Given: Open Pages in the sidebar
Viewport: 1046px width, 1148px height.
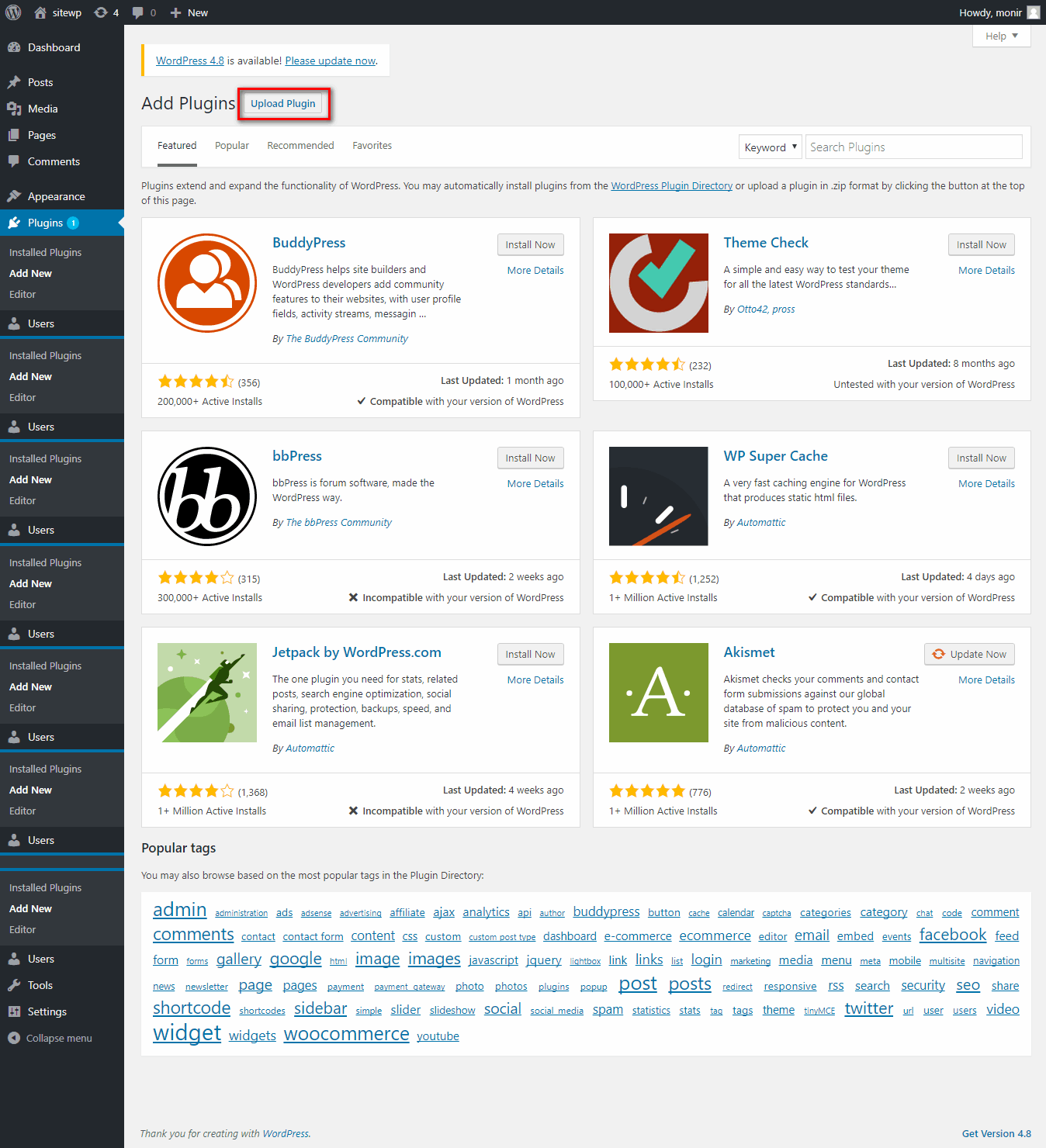Looking at the screenshot, I should coord(62,135).
